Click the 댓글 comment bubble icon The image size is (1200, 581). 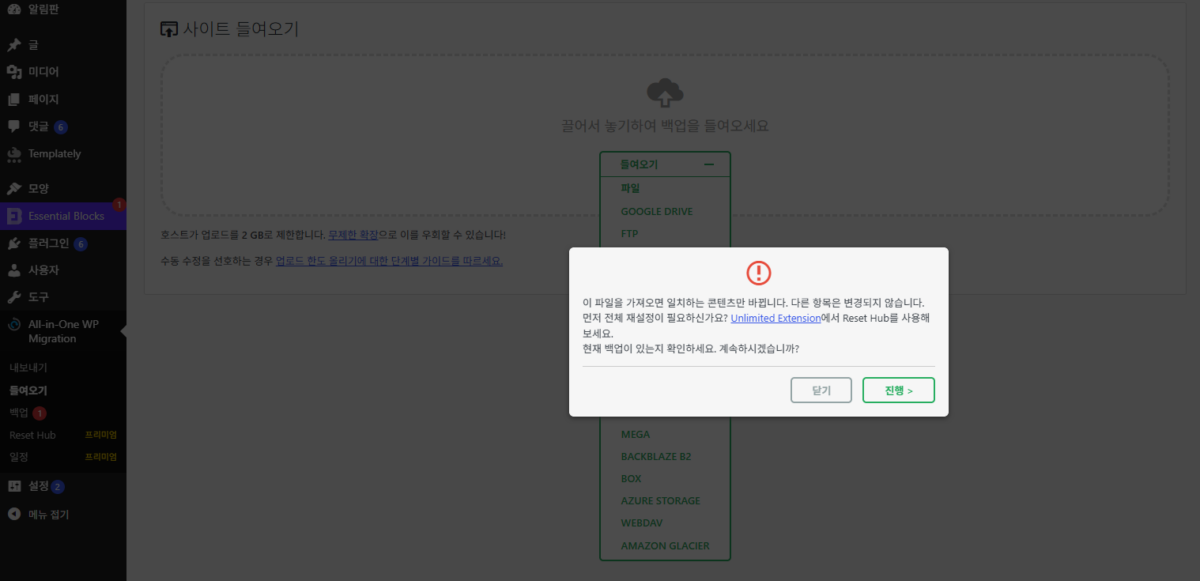(x=14, y=127)
